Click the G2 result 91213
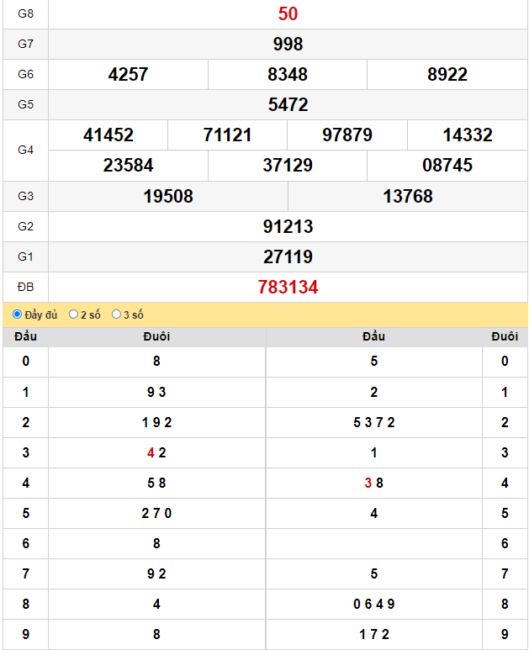This screenshot has height=650, width=529. (288, 227)
